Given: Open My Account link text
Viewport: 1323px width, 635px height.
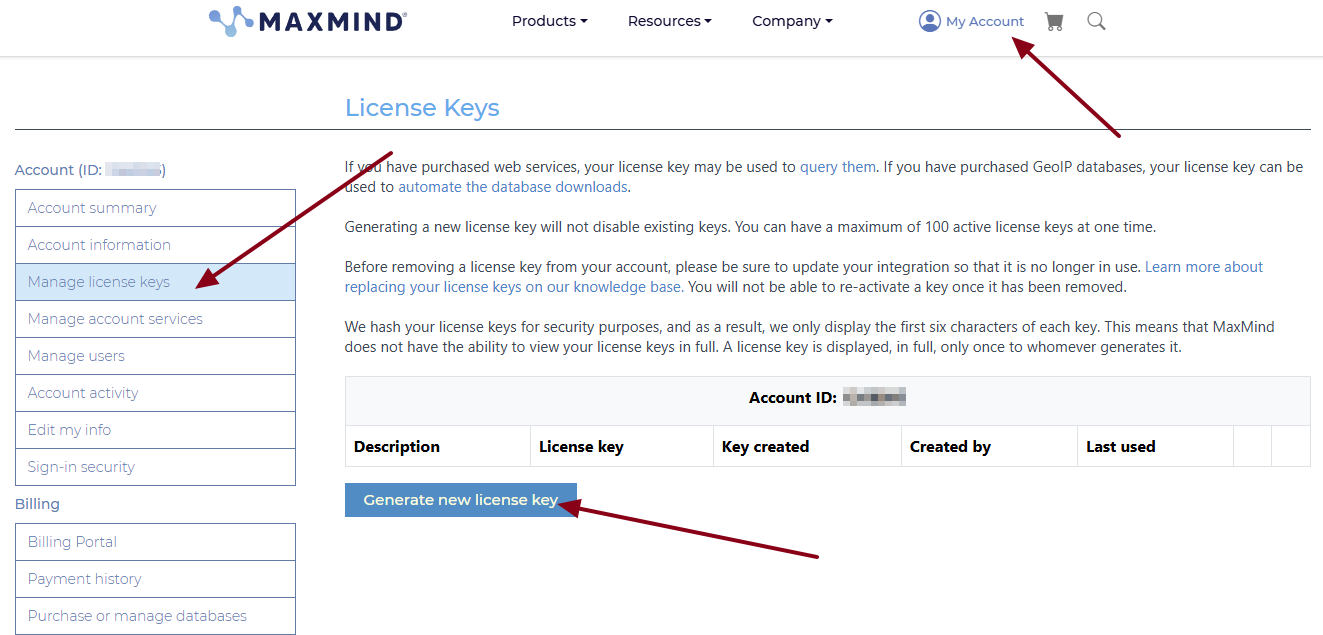Looking at the screenshot, I should 985,21.
